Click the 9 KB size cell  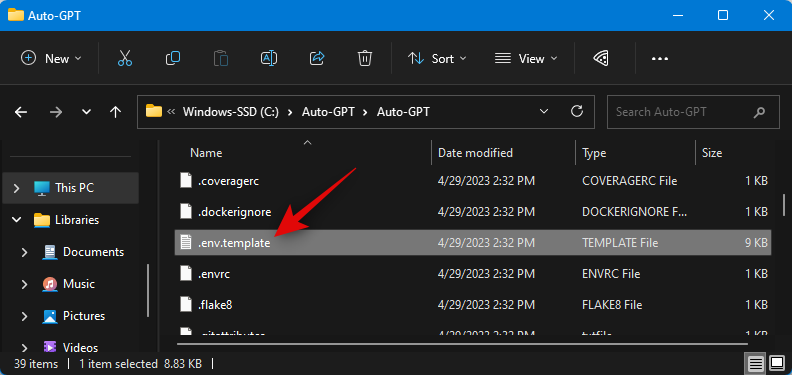[x=757, y=243]
